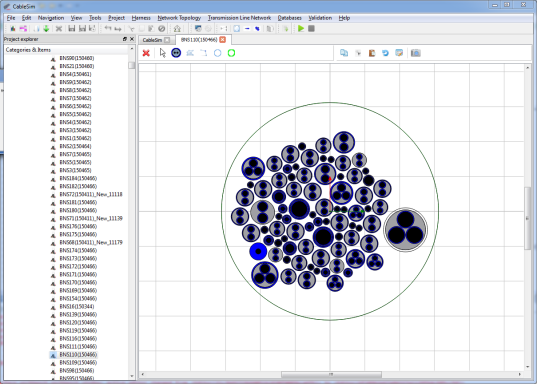Click the redo arrow in main toolbar
The width and height of the screenshot is (537, 384).
pos(118,29)
